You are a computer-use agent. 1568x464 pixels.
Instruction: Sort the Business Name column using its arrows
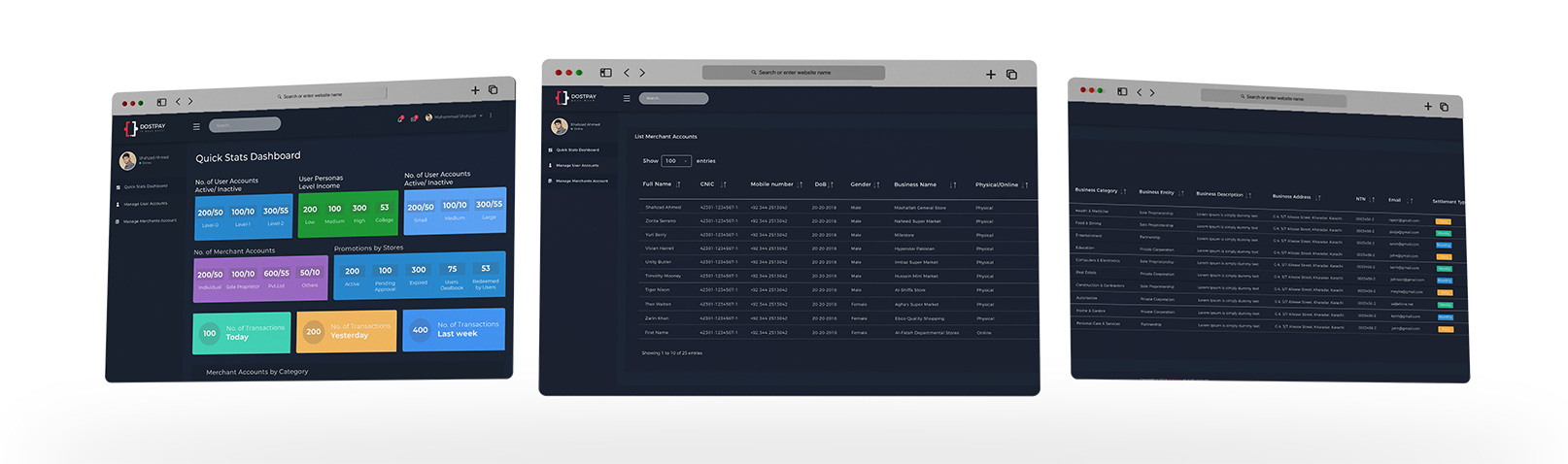pos(953,184)
